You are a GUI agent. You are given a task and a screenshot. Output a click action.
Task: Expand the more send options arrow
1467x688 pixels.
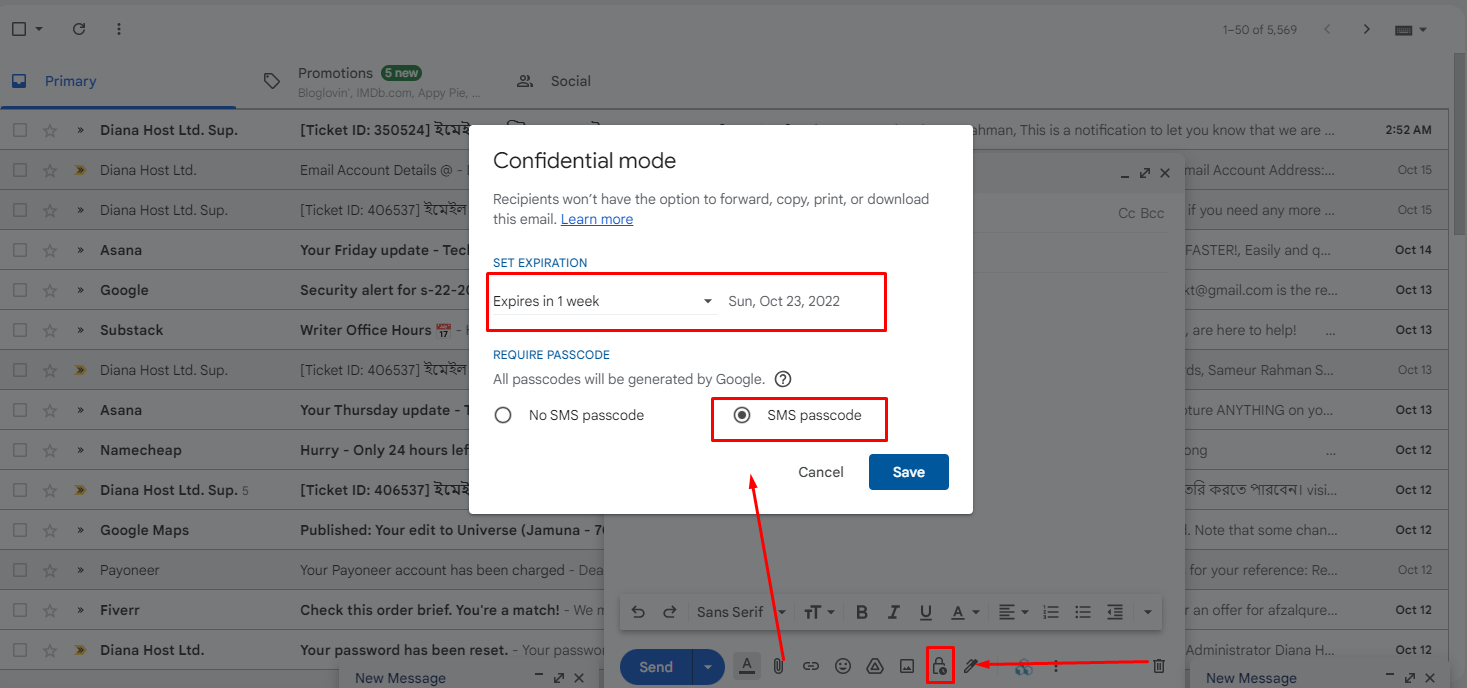708,667
